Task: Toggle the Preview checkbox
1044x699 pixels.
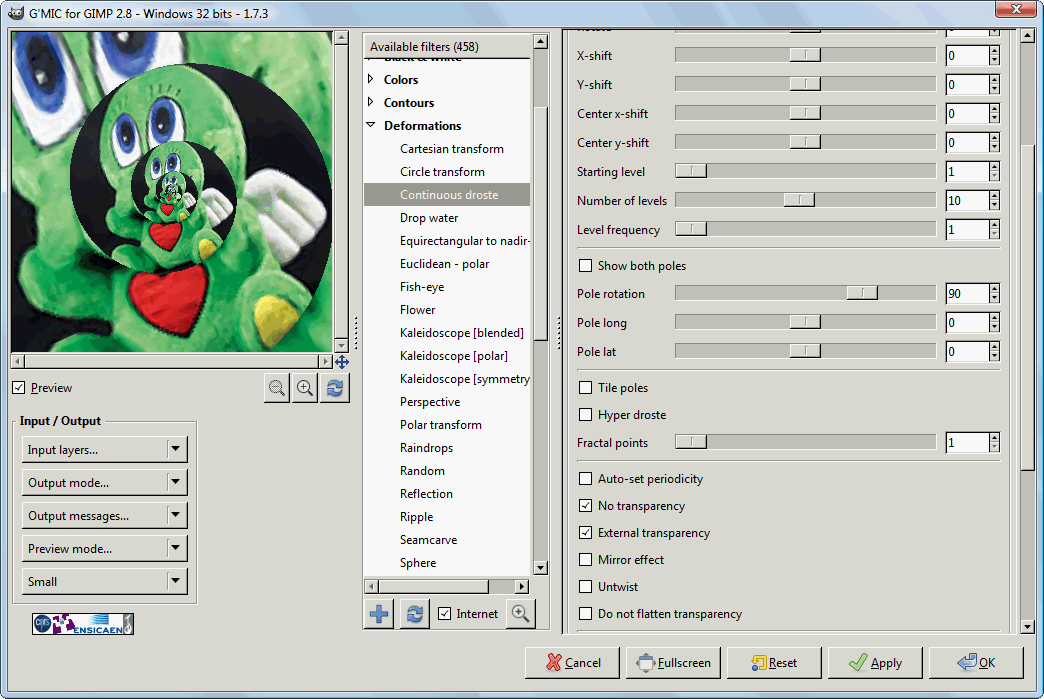Action: [19, 387]
